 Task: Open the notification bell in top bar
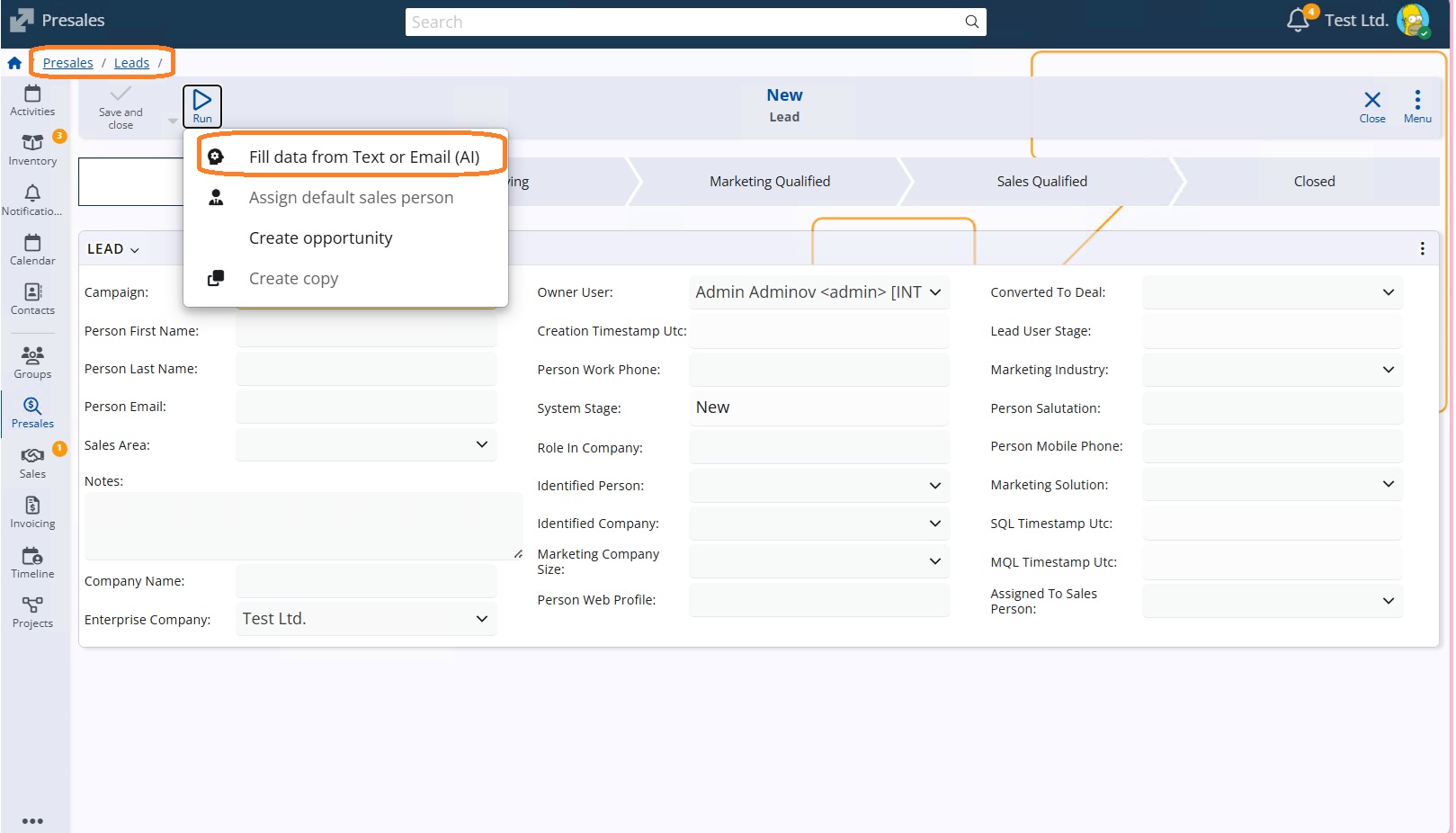click(1298, 20)
